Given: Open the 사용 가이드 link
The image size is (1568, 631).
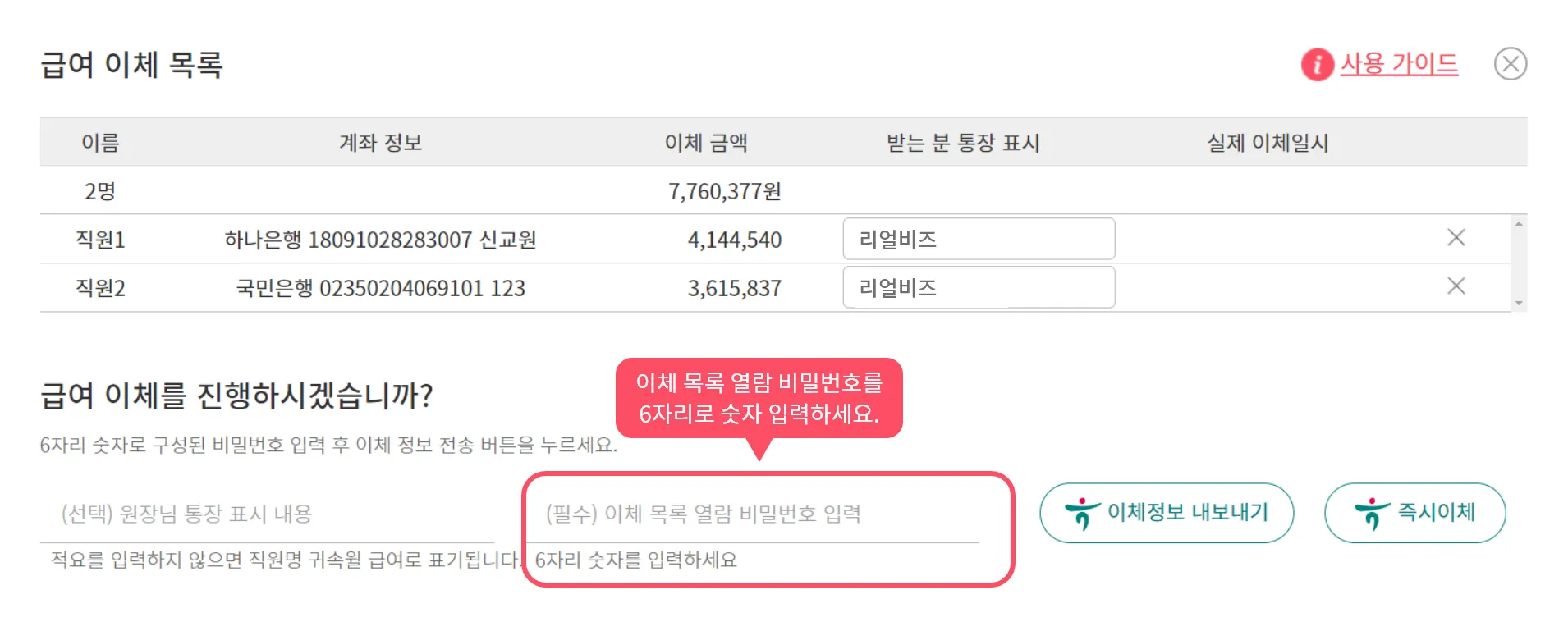Looking at the screenshot, I should coord(1399,64).
